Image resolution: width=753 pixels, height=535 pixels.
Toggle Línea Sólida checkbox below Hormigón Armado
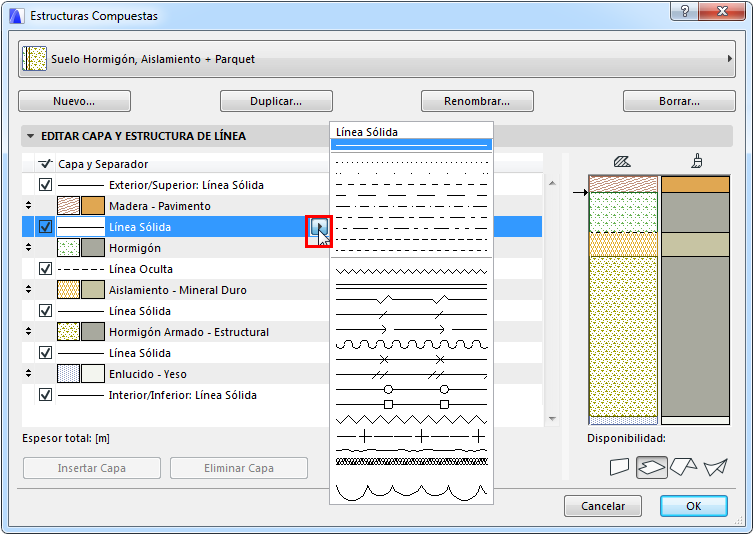45,353
